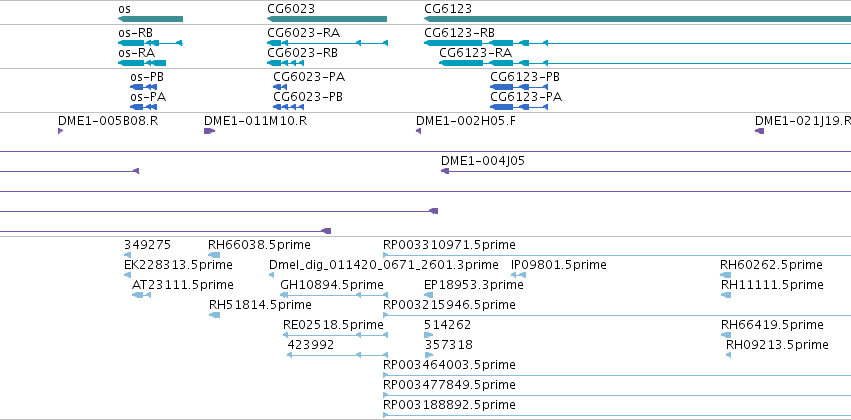The height and width of the screenshot is (420, 851).
Task: Click the CG6123-RB transcript glyph
Action: click(637, 43)
